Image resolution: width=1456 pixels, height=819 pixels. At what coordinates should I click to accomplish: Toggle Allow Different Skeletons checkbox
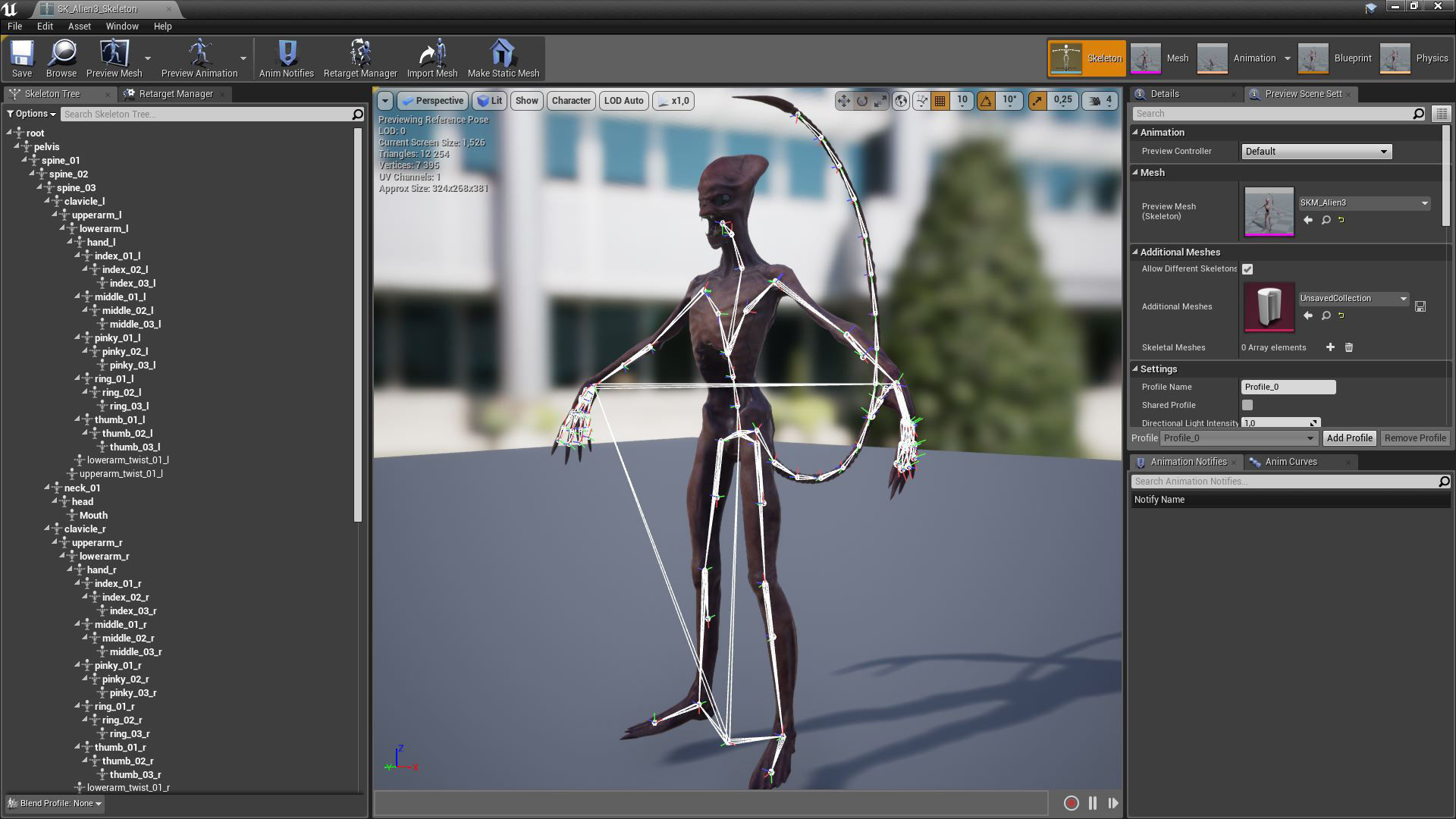1247,269
